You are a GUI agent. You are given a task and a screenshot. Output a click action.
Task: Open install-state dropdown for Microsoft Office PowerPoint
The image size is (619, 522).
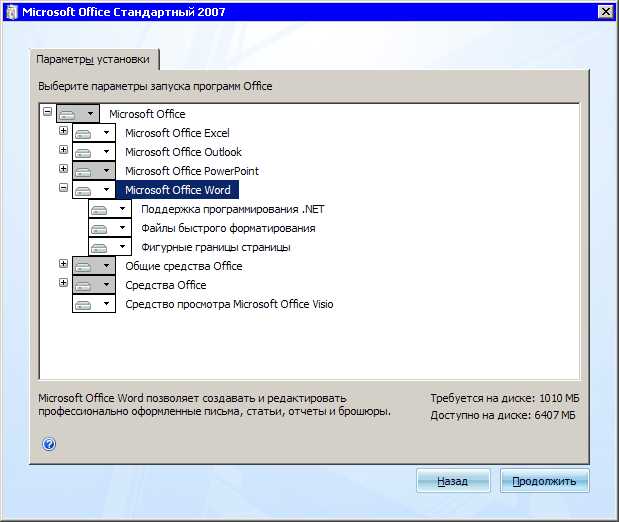94,171
